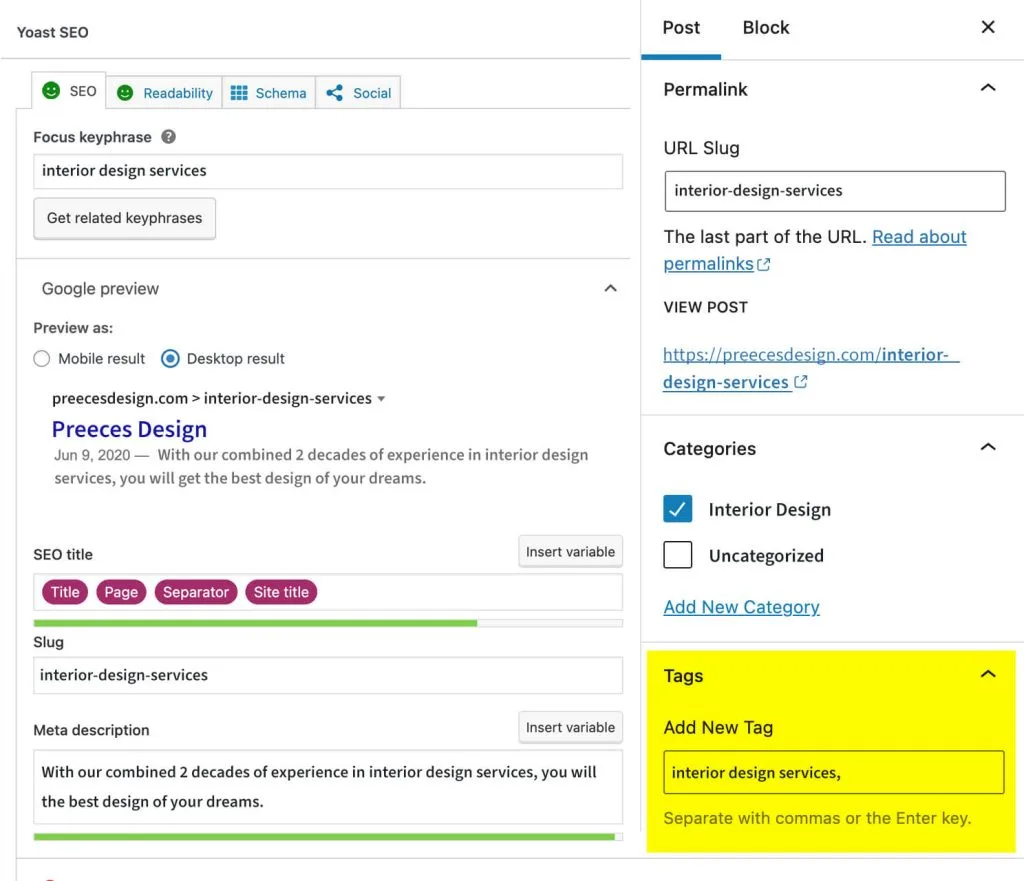Click the Focus keyphrase input field
This screenshot has height=881, width=1024.
tap(328, 171)
